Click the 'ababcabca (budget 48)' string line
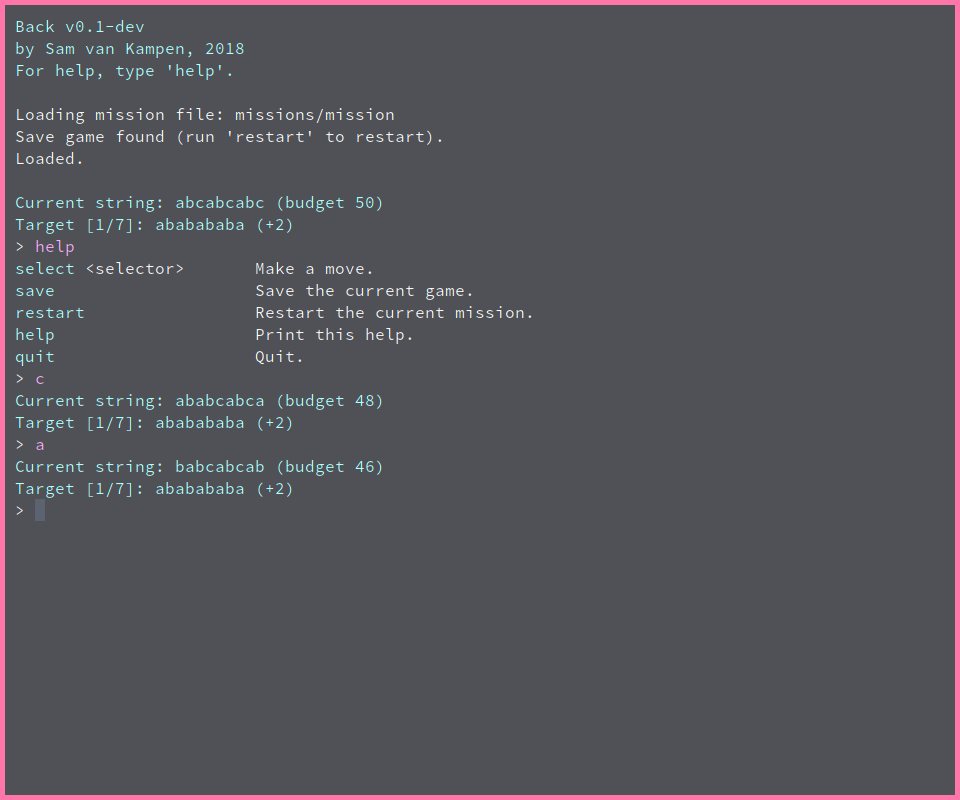 tap(279, 401)
